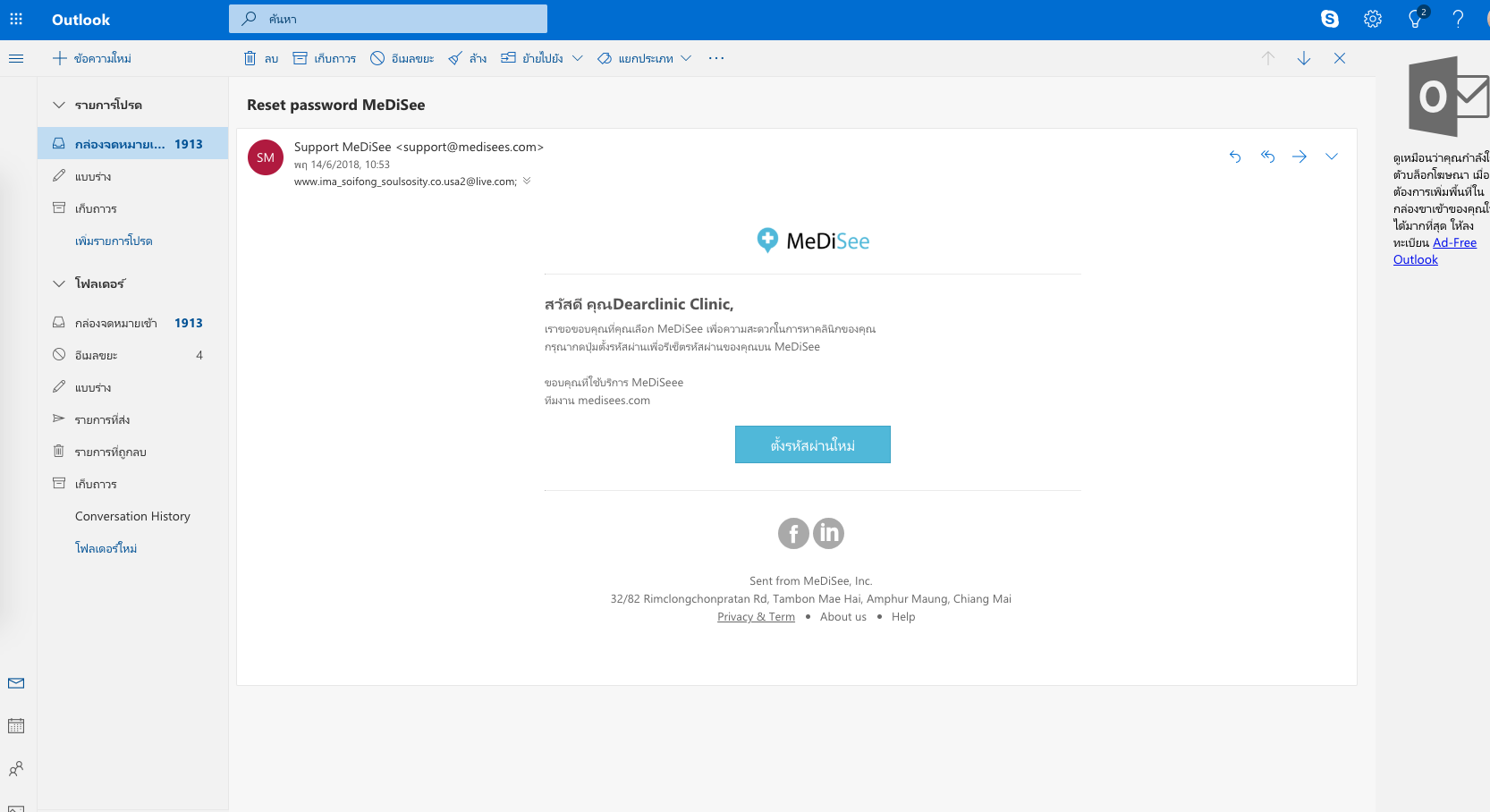
Task: Click the app launcher grid icon
Action: [16, 19]
